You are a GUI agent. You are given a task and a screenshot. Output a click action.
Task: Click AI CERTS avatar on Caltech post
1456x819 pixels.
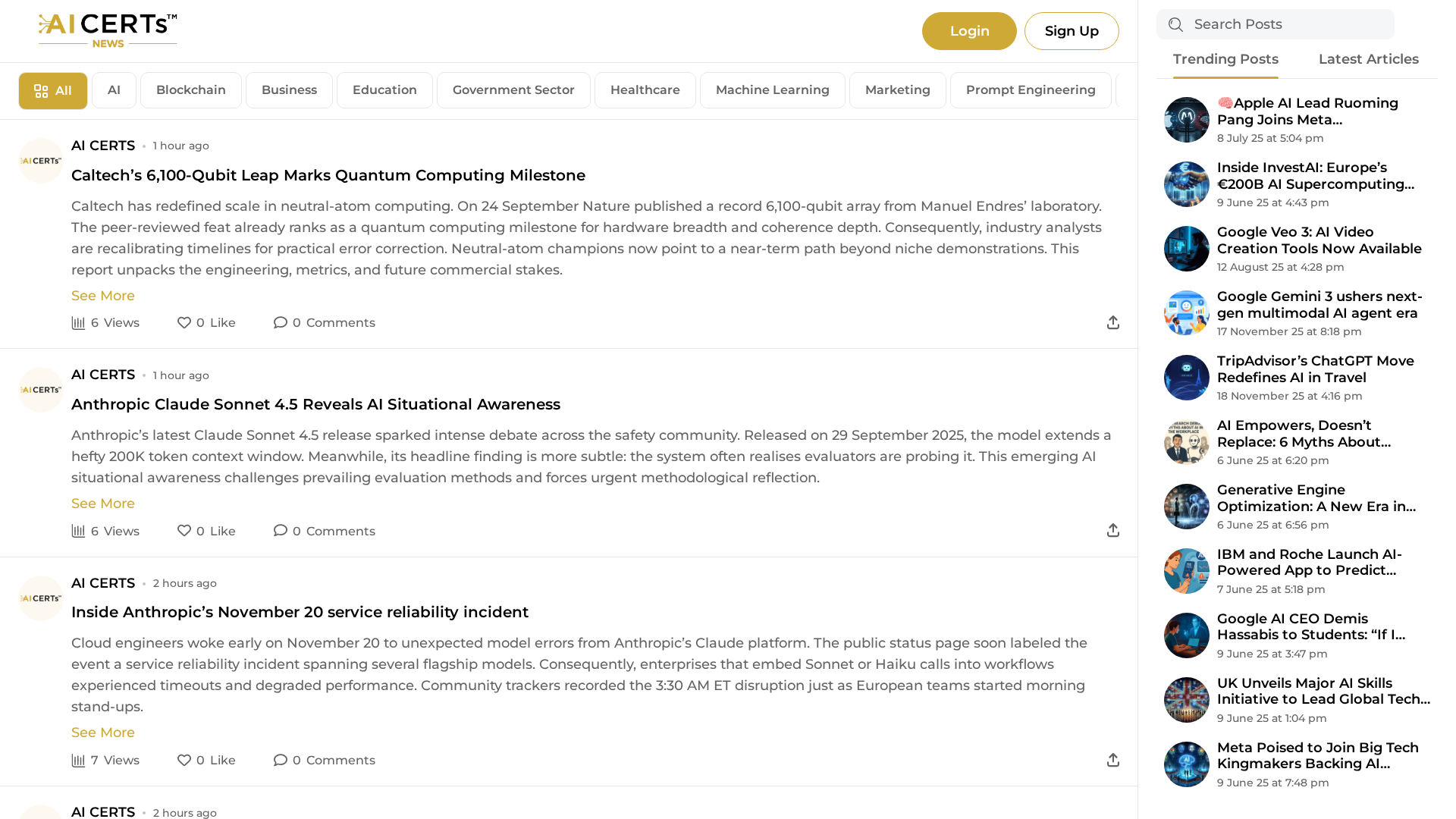coord(41,161)
